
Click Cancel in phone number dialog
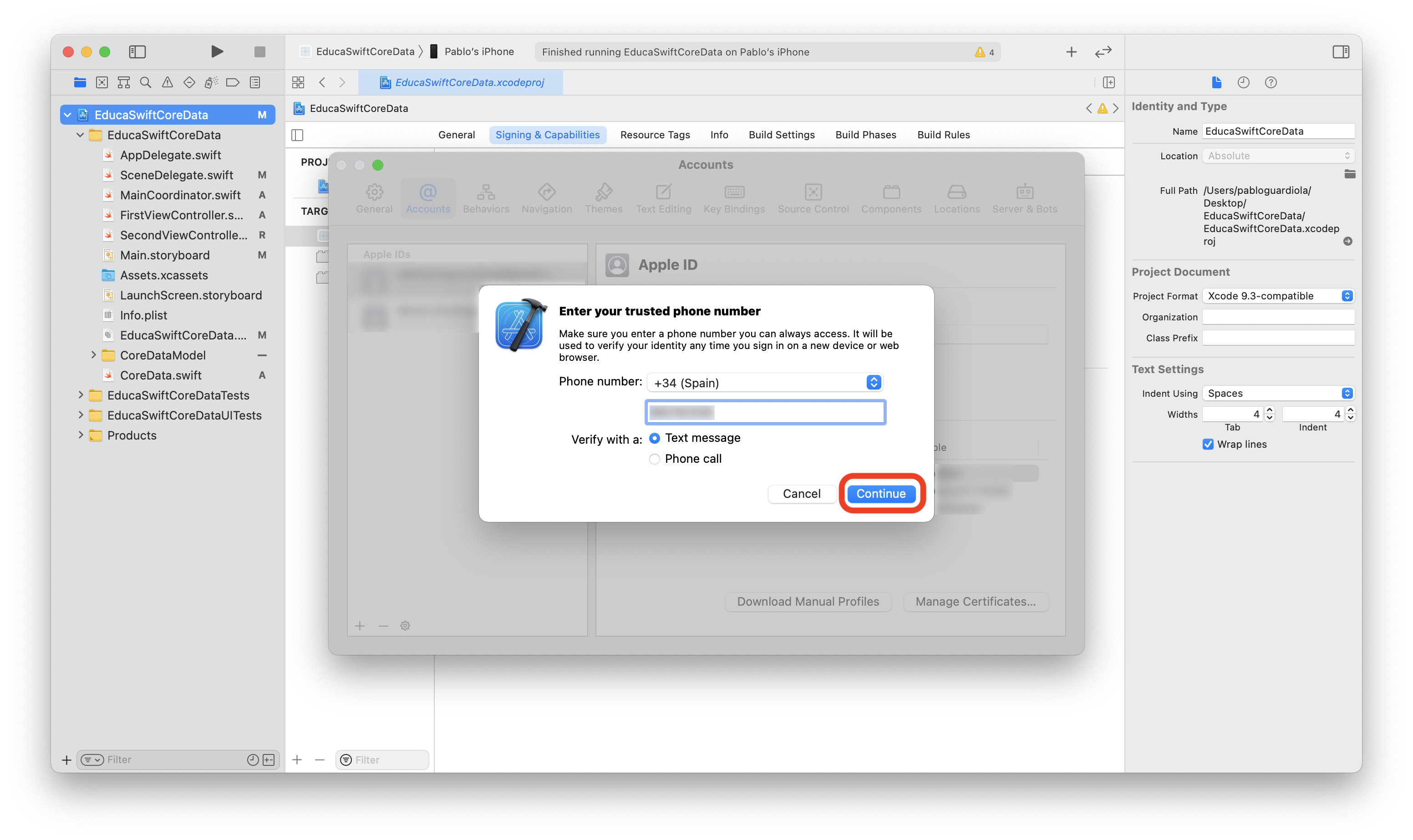[x=801, y=494]
